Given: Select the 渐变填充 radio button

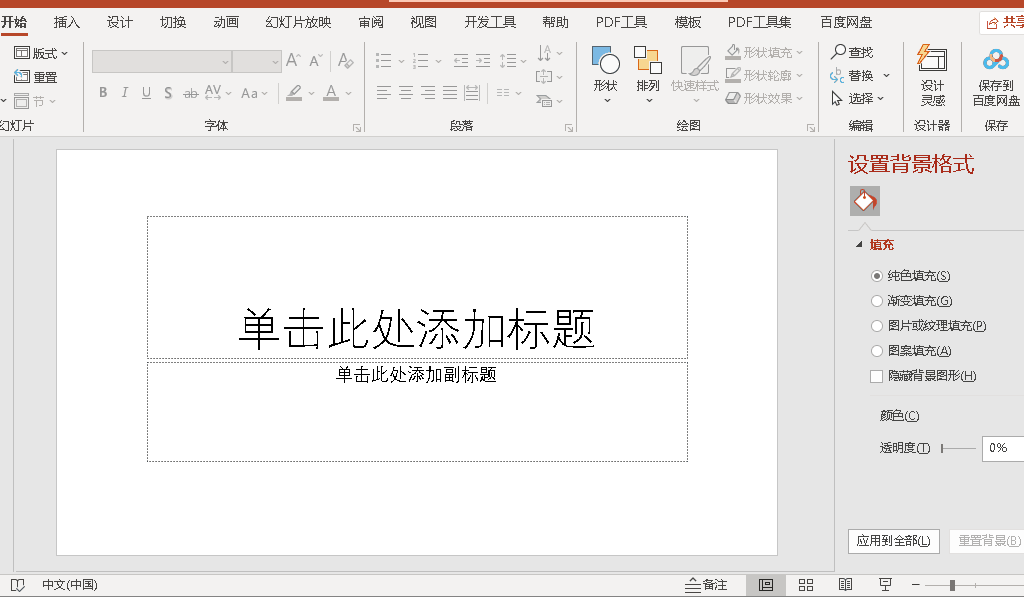Looking at the screenshot, I should click(x=877, y=299).
